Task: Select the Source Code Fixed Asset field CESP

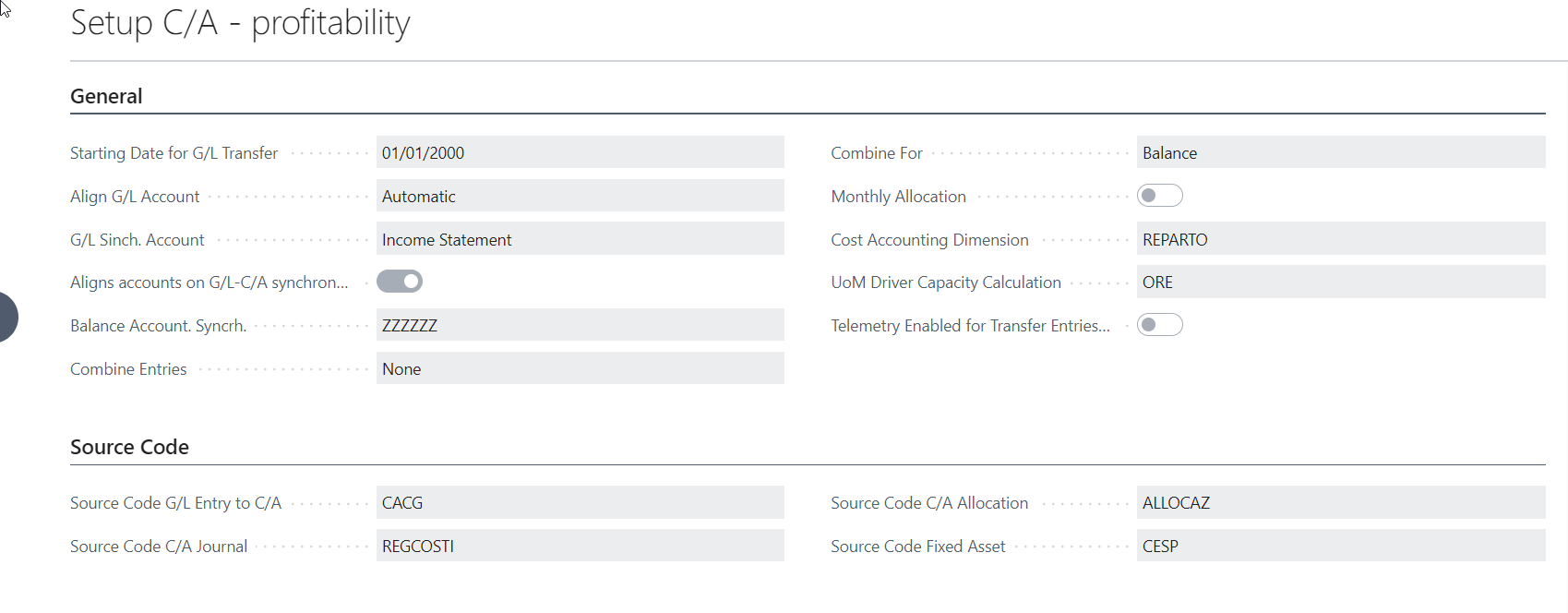Action: 1340,546
